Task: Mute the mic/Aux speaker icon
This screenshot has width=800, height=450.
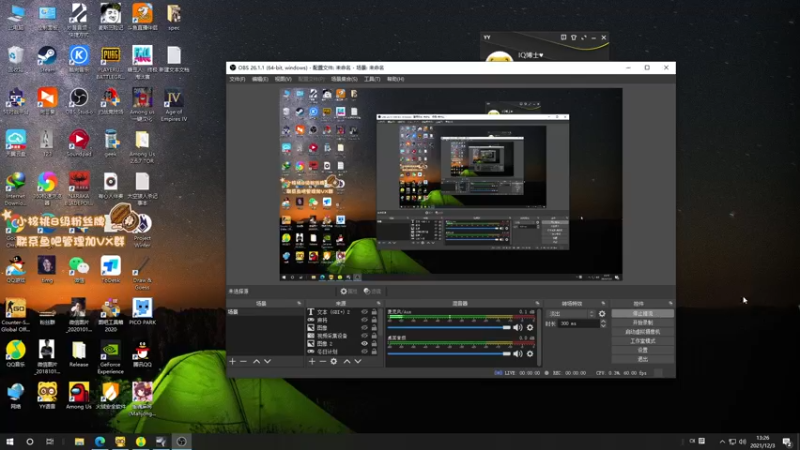Action: pos(518,328)
